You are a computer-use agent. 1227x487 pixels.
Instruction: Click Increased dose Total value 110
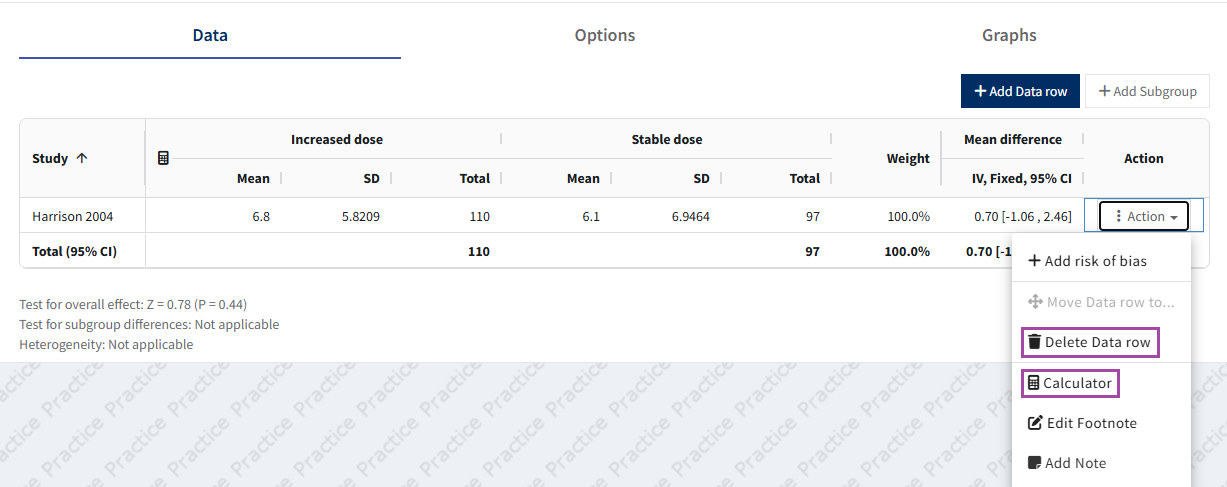478,216
